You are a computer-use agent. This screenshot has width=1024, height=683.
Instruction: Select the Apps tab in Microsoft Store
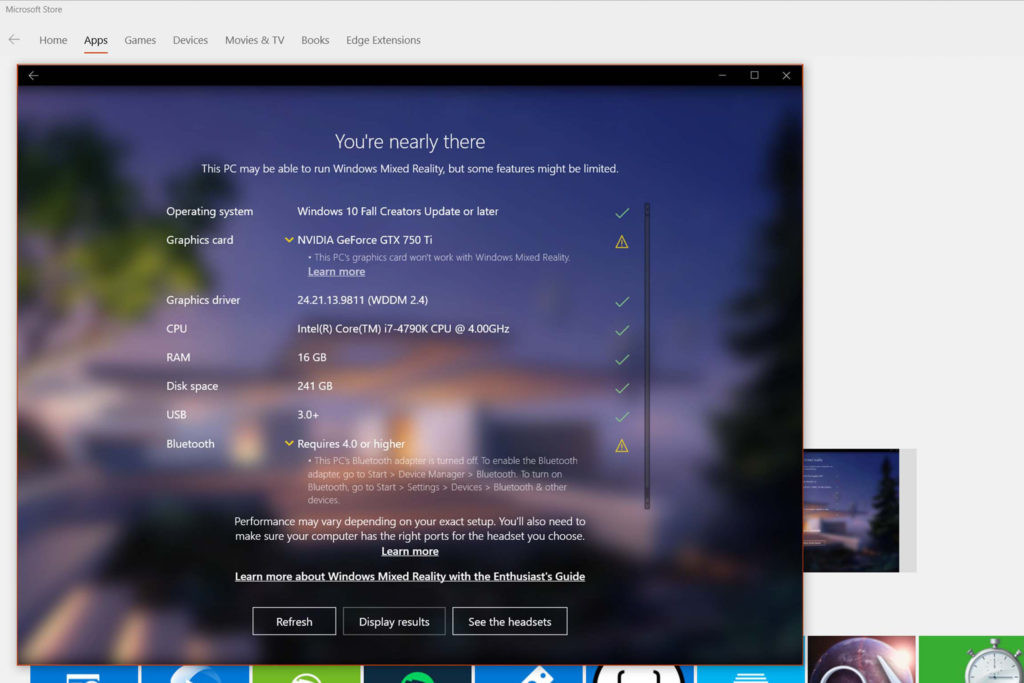pyautogui.click(x=95, y=40)
